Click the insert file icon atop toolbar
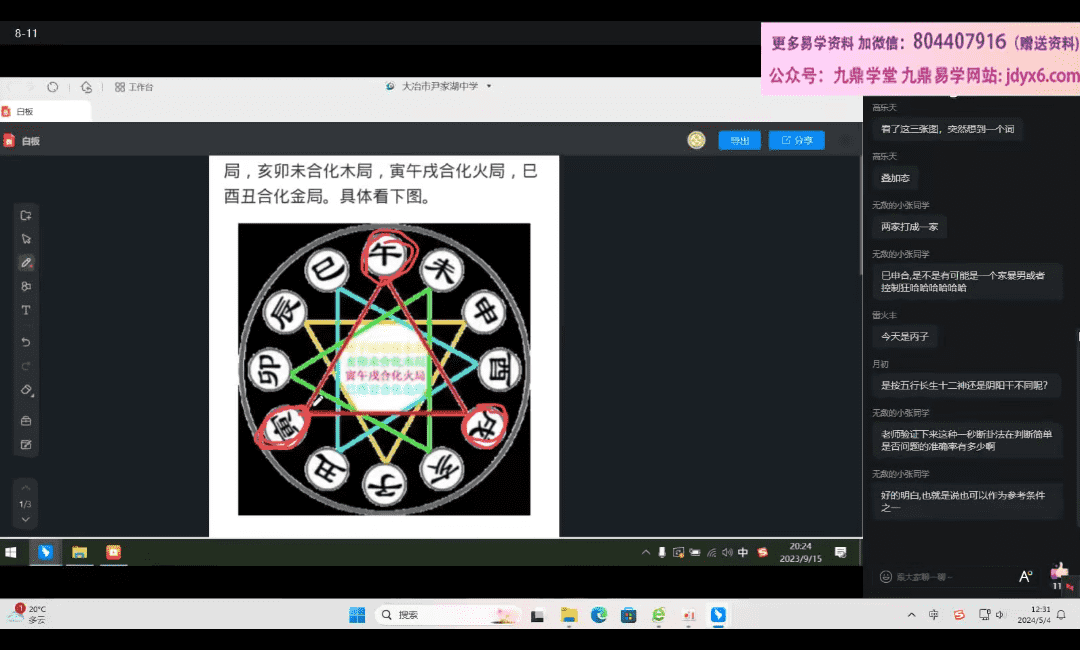Viewport: 1080px width, 650px height. pyautogui.click(x=26, y=215)
